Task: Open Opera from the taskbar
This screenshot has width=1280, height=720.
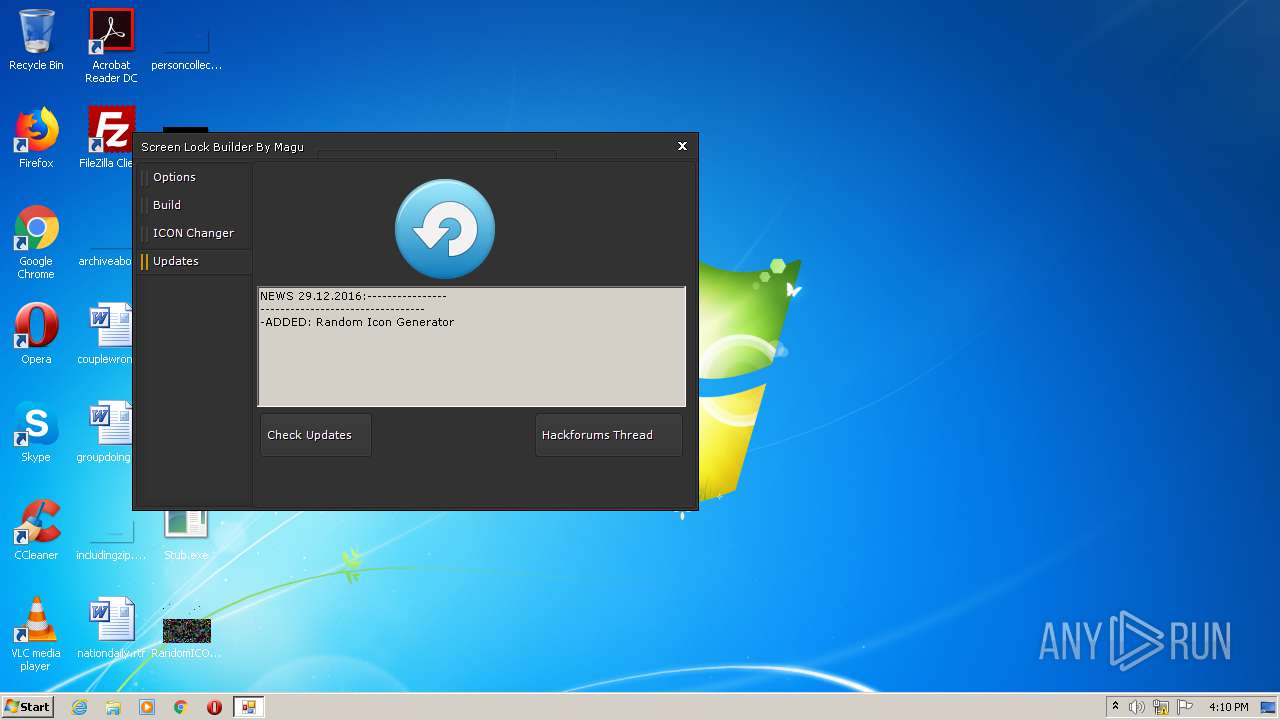Action: 214,707
